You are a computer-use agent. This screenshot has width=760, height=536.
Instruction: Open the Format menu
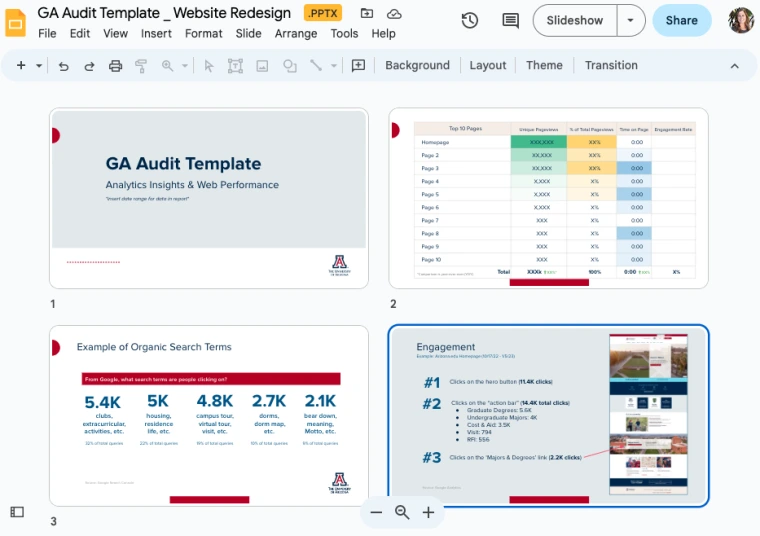204,33
